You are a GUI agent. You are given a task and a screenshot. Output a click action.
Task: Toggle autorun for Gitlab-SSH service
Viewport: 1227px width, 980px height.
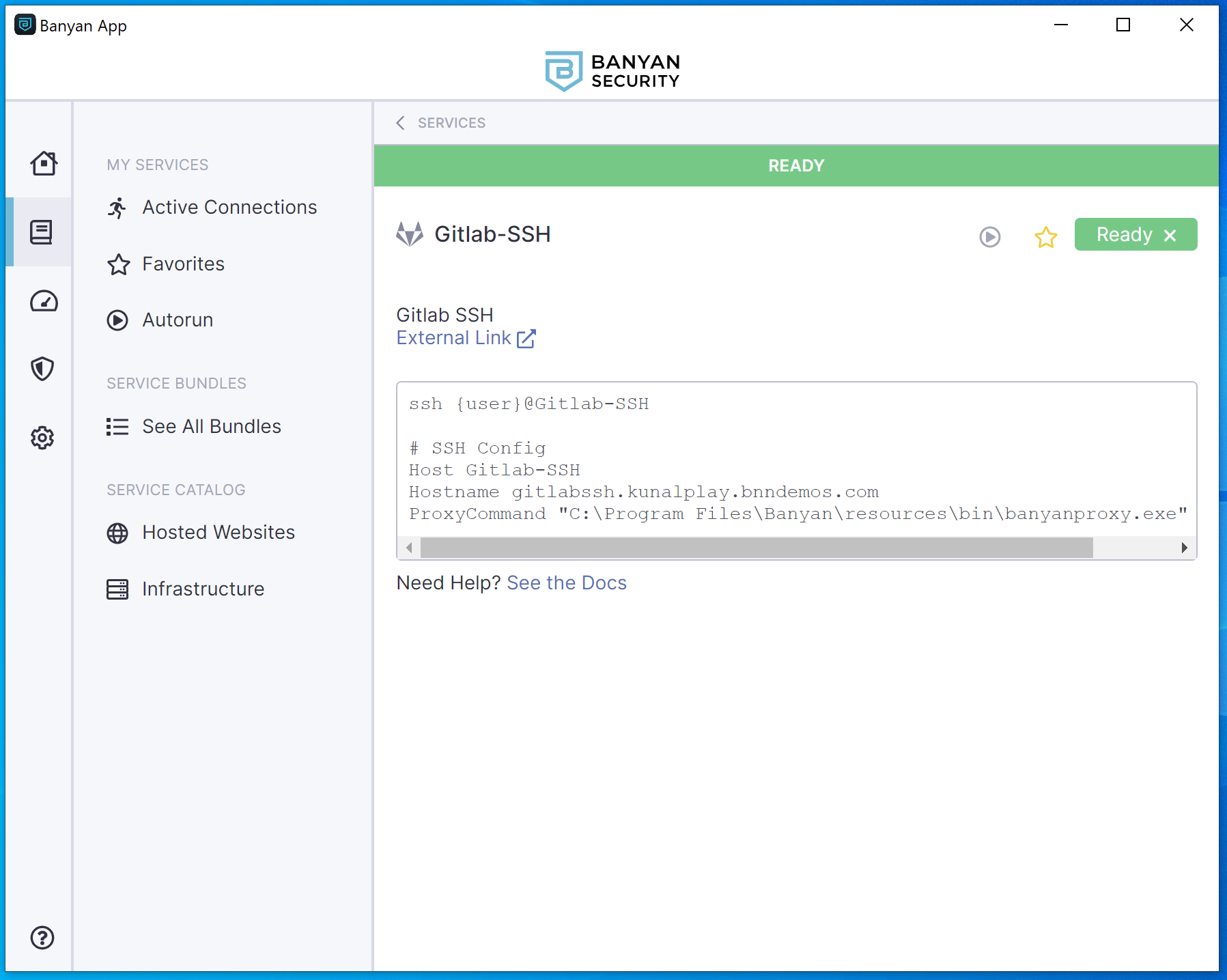coord(990,237)
